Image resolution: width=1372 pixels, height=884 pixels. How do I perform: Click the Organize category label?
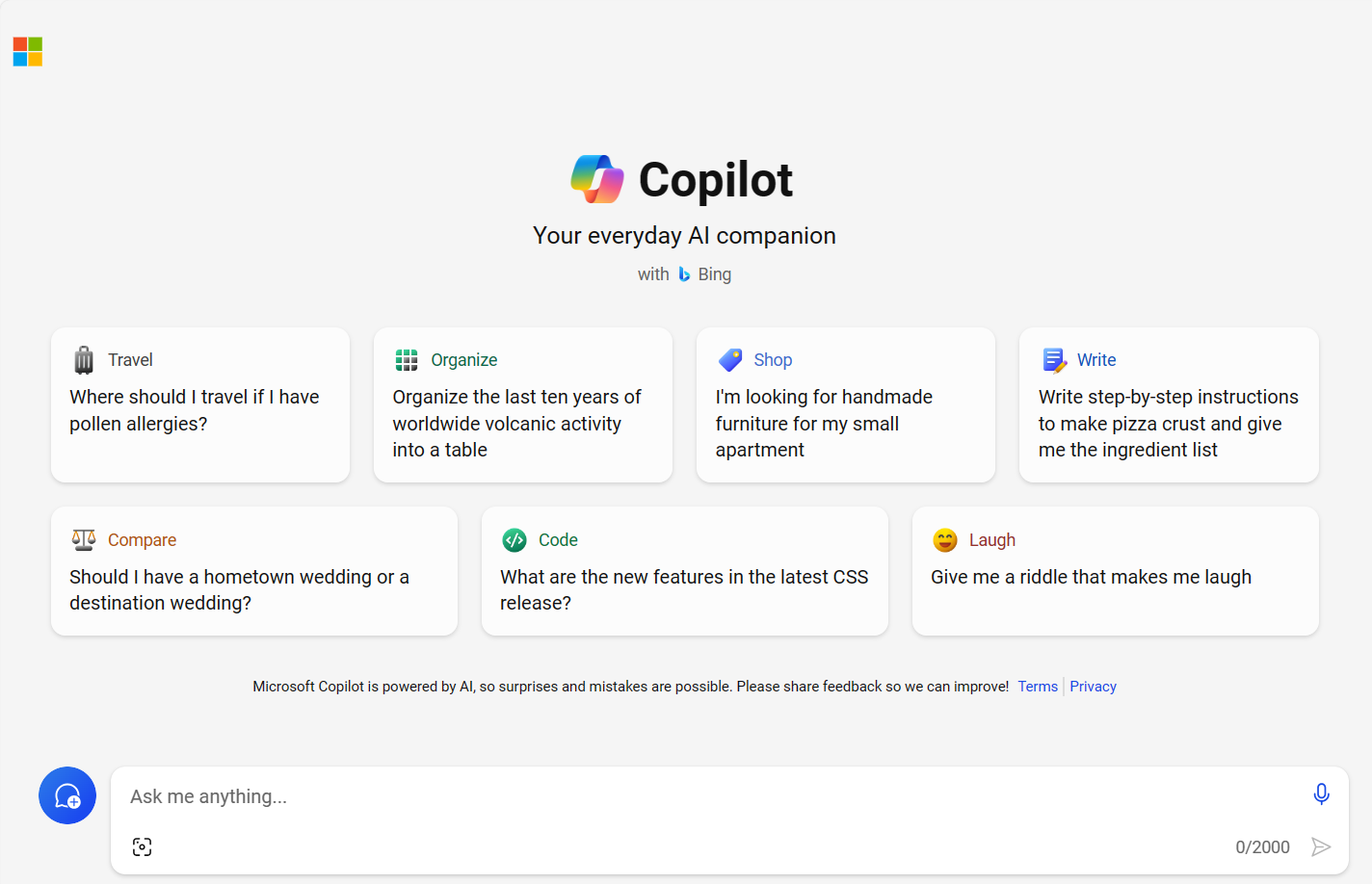point(464,360)
